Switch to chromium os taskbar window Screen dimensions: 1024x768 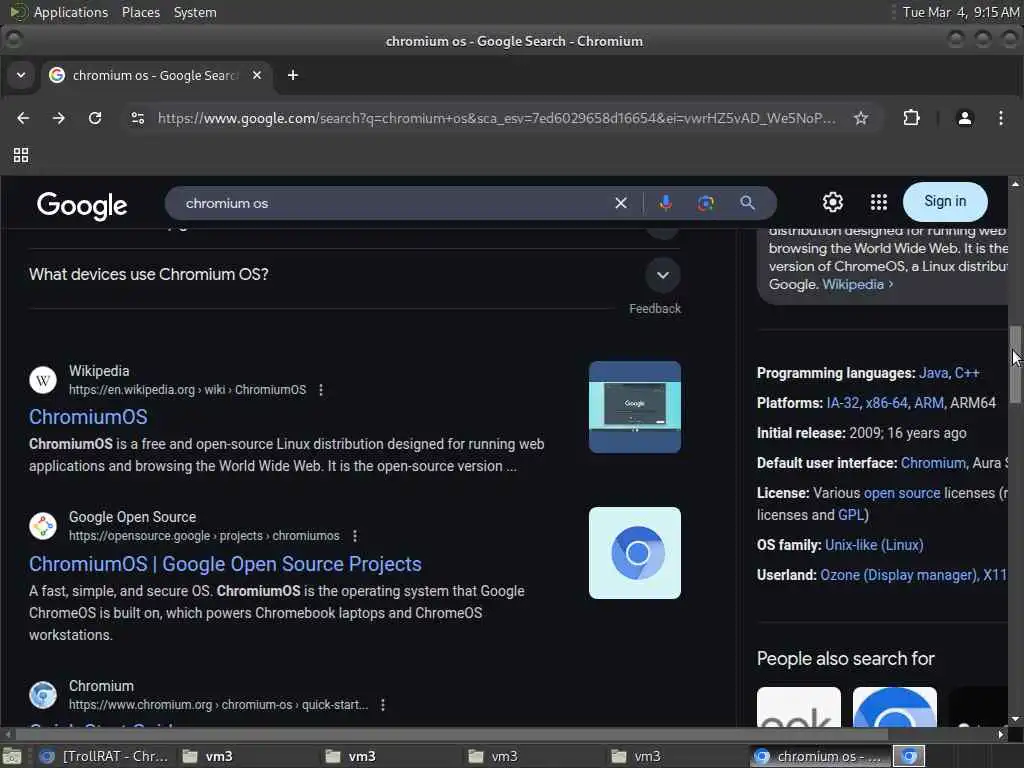click(x=820, y=756)
